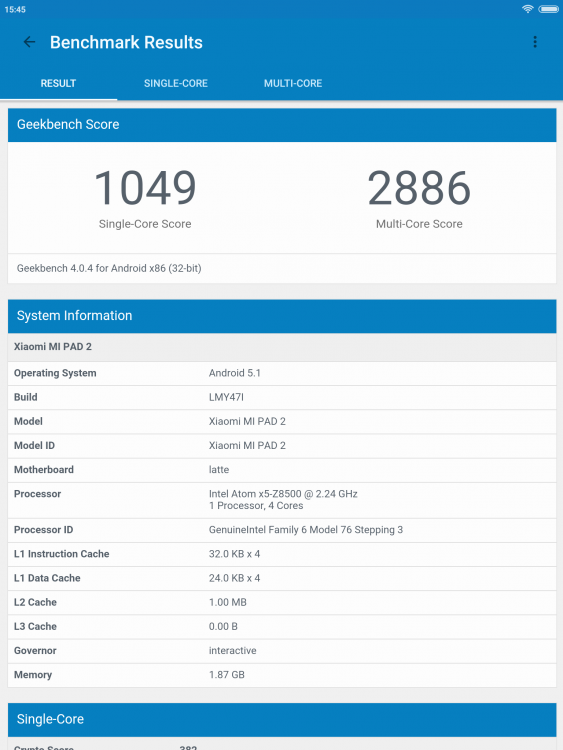This screenshot has height=750, width=563.
Task: Tap the Operating System label
Action: coord(55,373)
